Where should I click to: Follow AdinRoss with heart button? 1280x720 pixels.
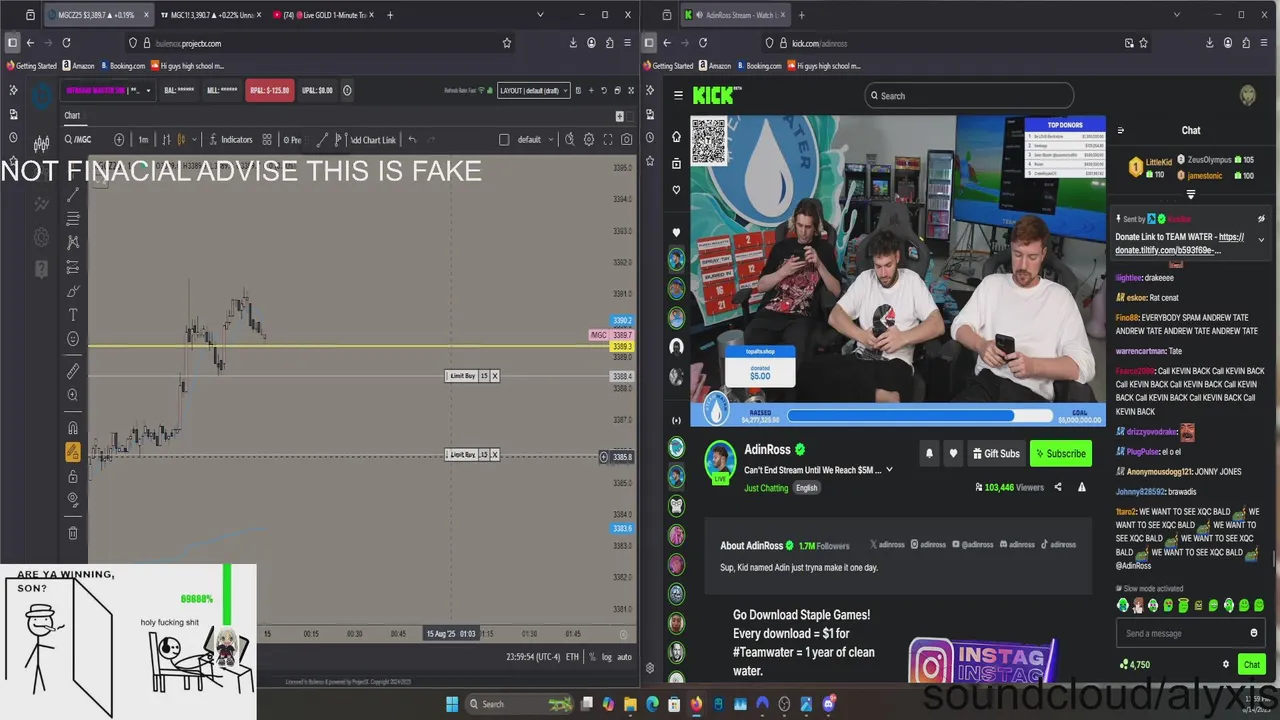(953, 453)
